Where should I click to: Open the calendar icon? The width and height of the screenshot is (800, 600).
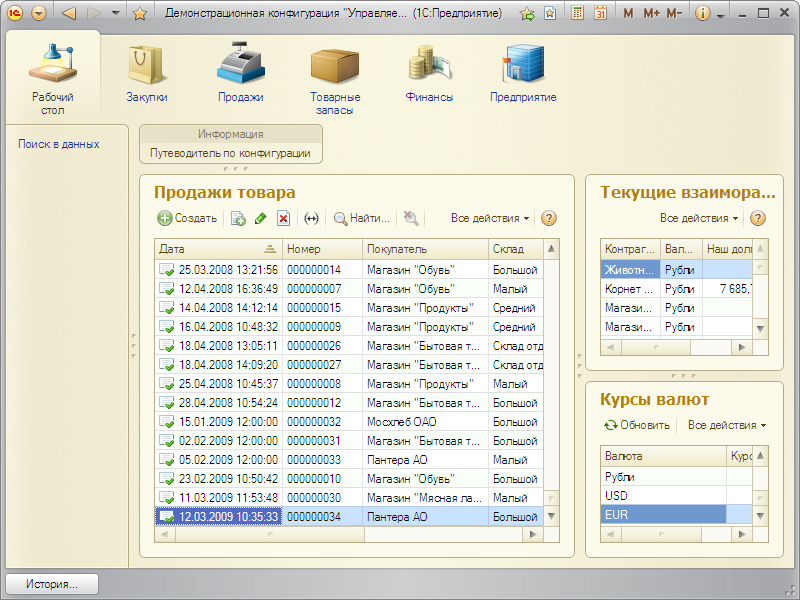click(601, 13)
